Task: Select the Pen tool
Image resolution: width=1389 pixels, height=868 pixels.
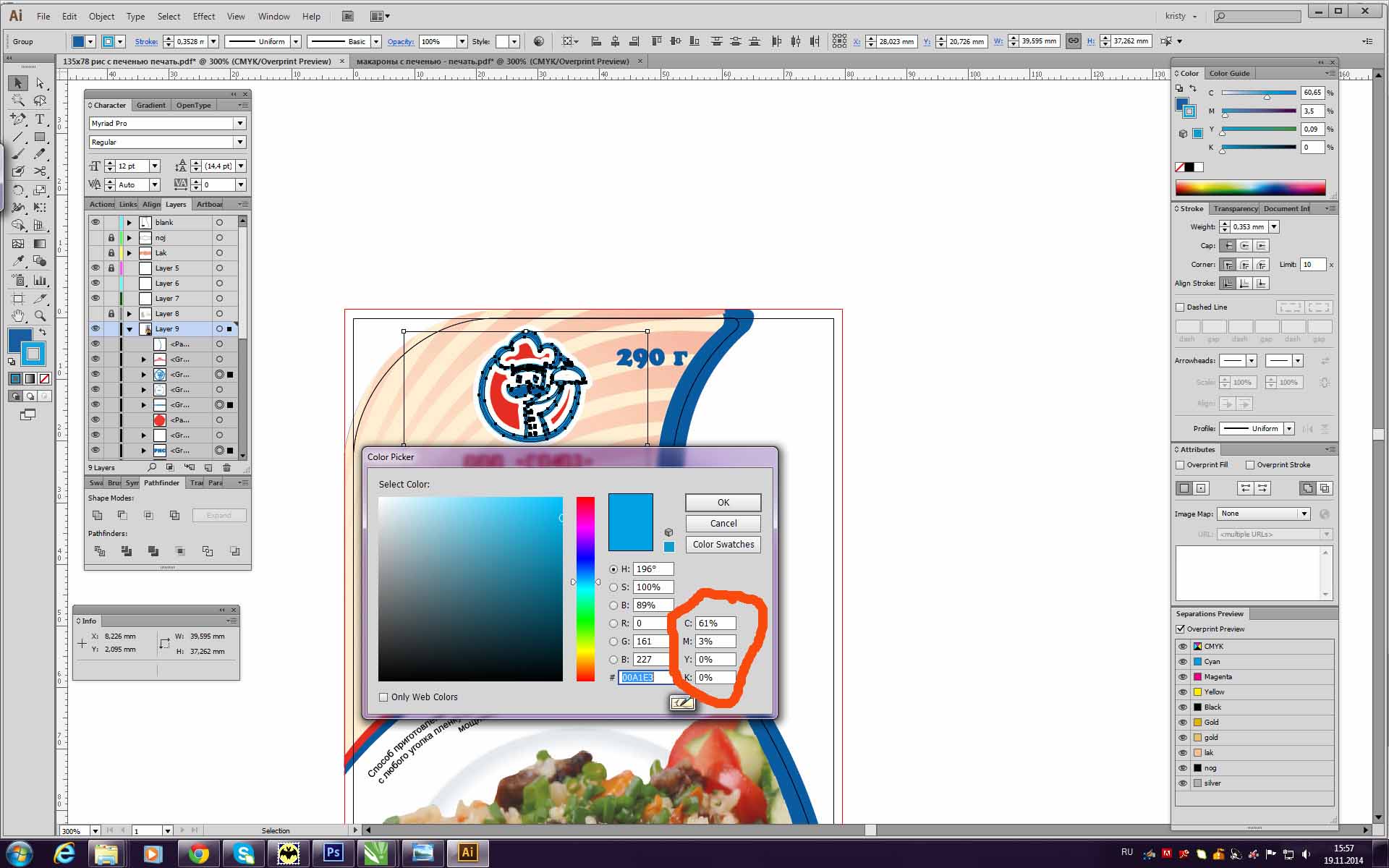Action: click(x=18, y=119)
